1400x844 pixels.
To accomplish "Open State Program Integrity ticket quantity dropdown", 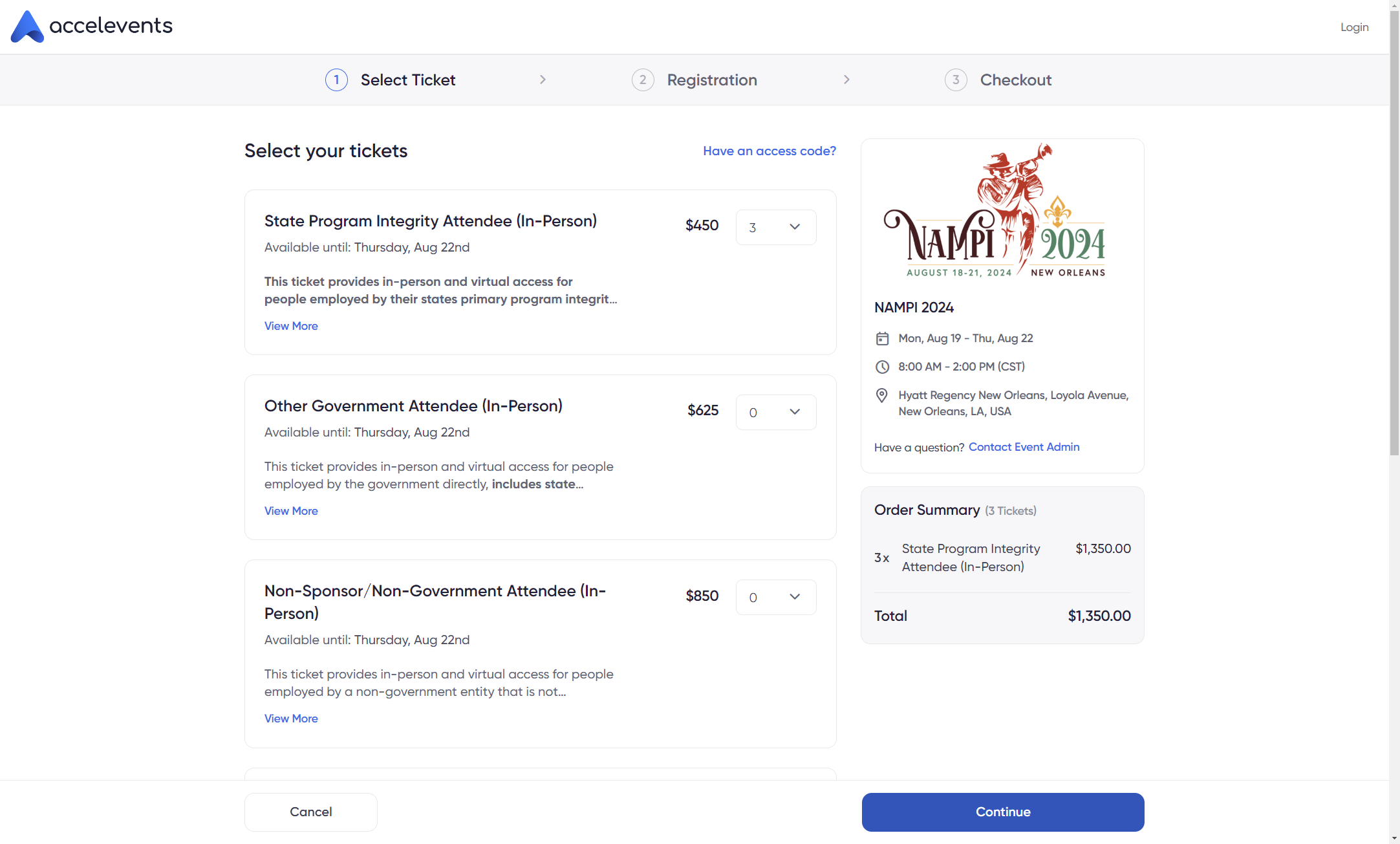I will click(776, 227).
